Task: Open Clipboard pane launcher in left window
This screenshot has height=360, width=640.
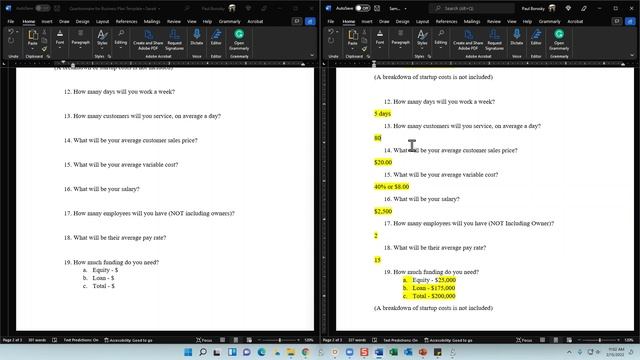Action: 49,56
